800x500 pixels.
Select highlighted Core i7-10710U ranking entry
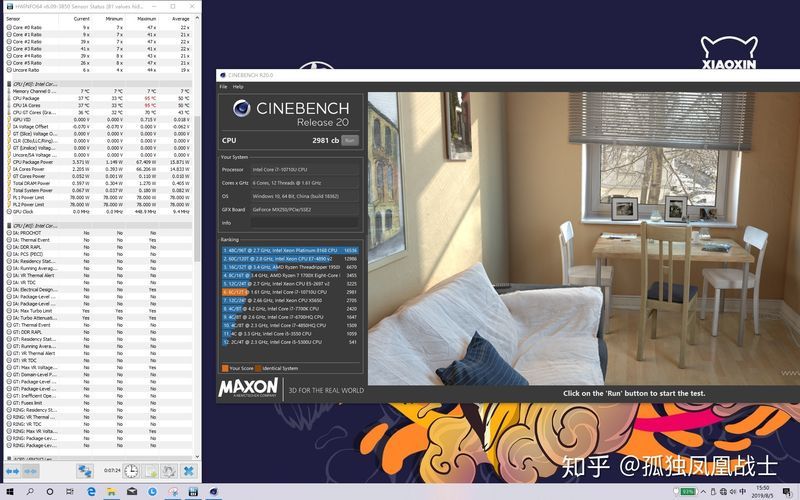[290, 292]
